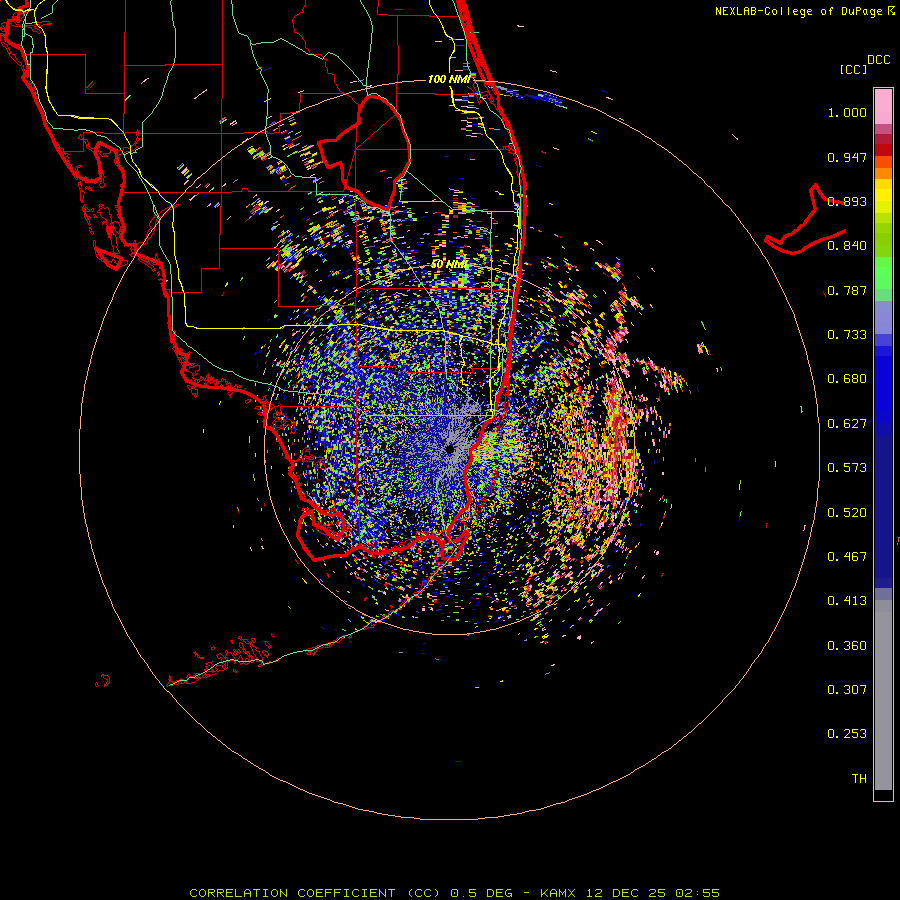Click the 0.360 colorbar value

(847, 646)
